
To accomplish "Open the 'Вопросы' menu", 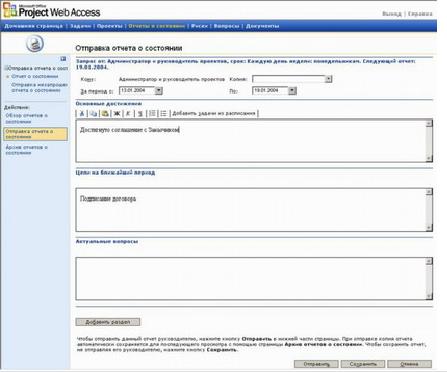I will tap(226, 26).
